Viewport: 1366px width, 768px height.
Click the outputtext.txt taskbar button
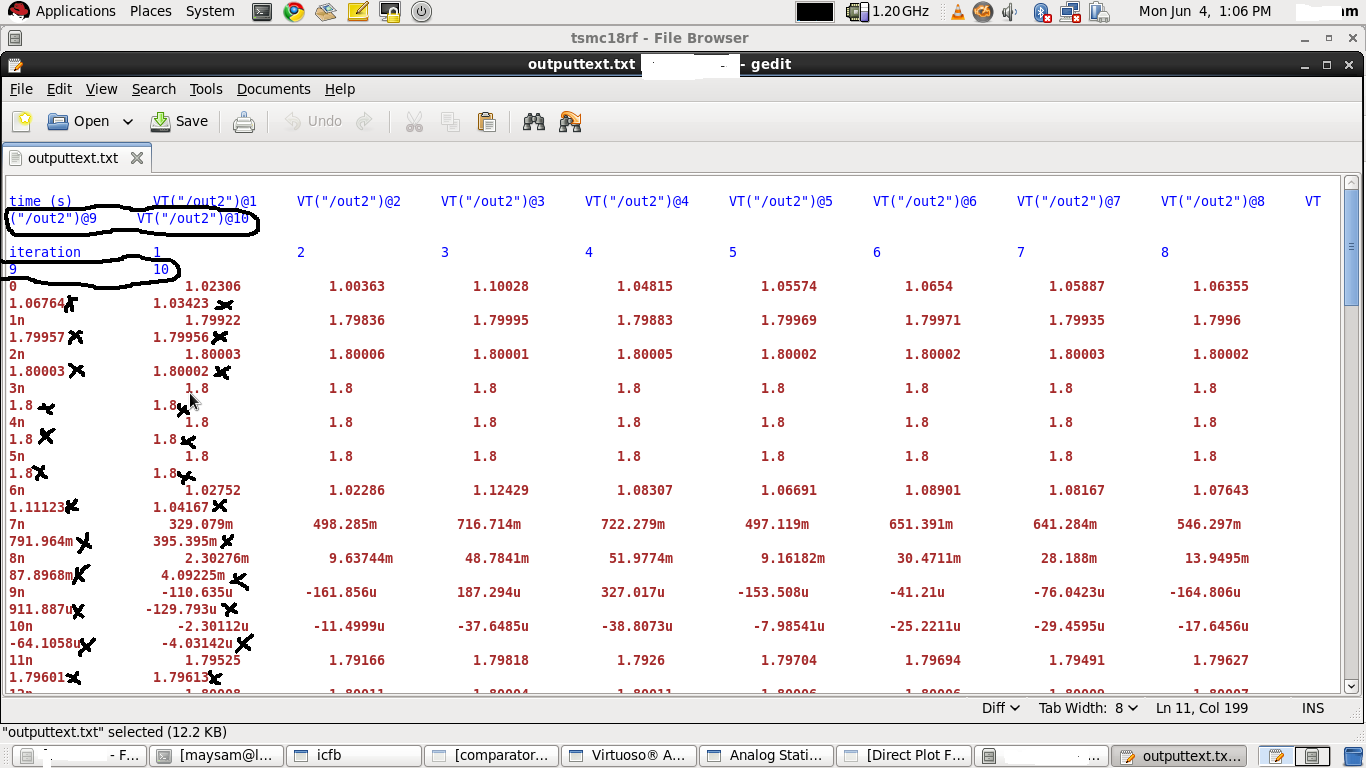pyautogui.click(x=1177, y=755)
